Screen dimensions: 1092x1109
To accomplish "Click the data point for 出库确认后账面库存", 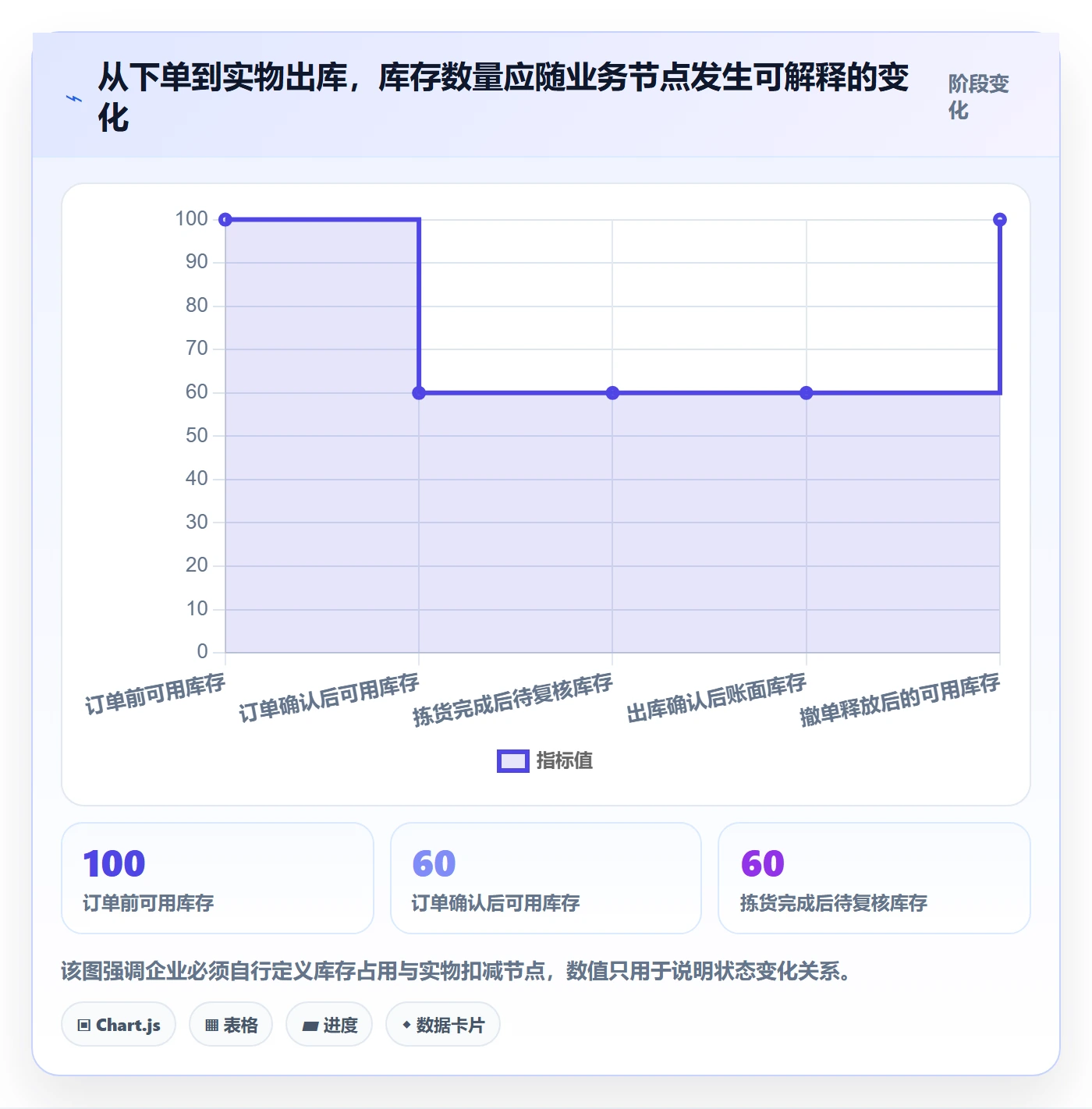I will pos(807,393).
